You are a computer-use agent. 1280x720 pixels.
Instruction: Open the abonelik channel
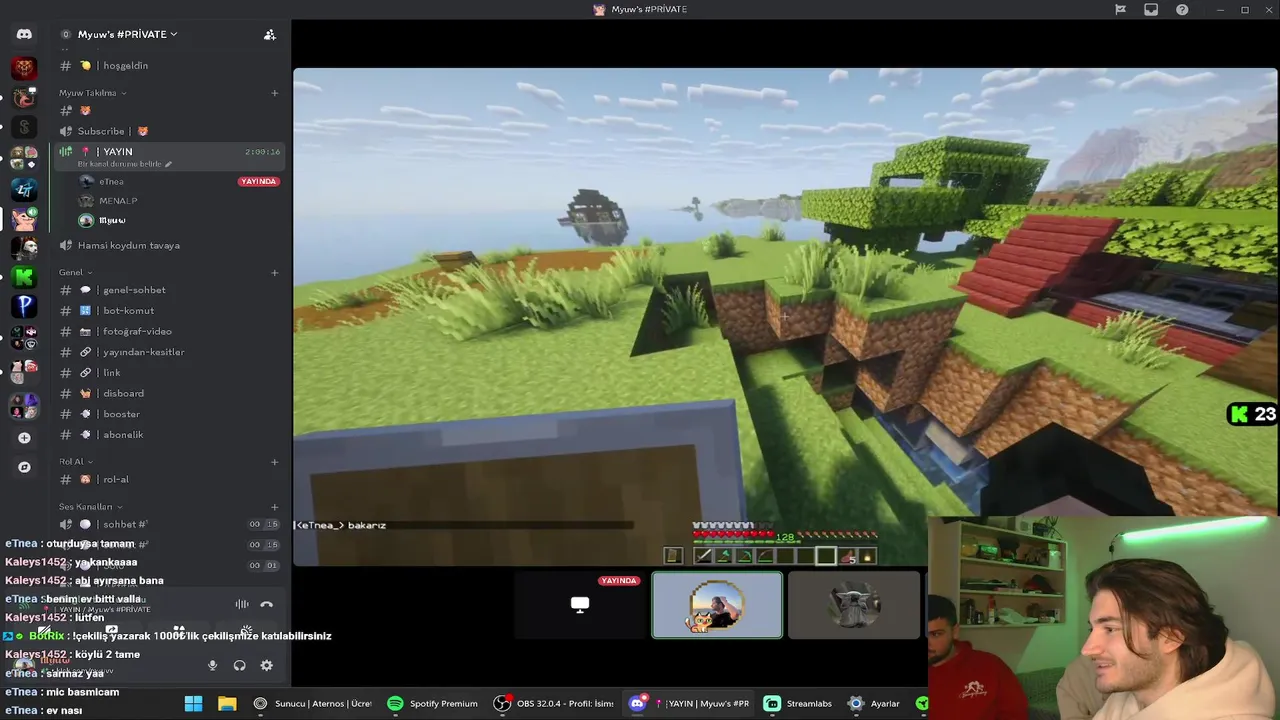click(x=168, y=435)
